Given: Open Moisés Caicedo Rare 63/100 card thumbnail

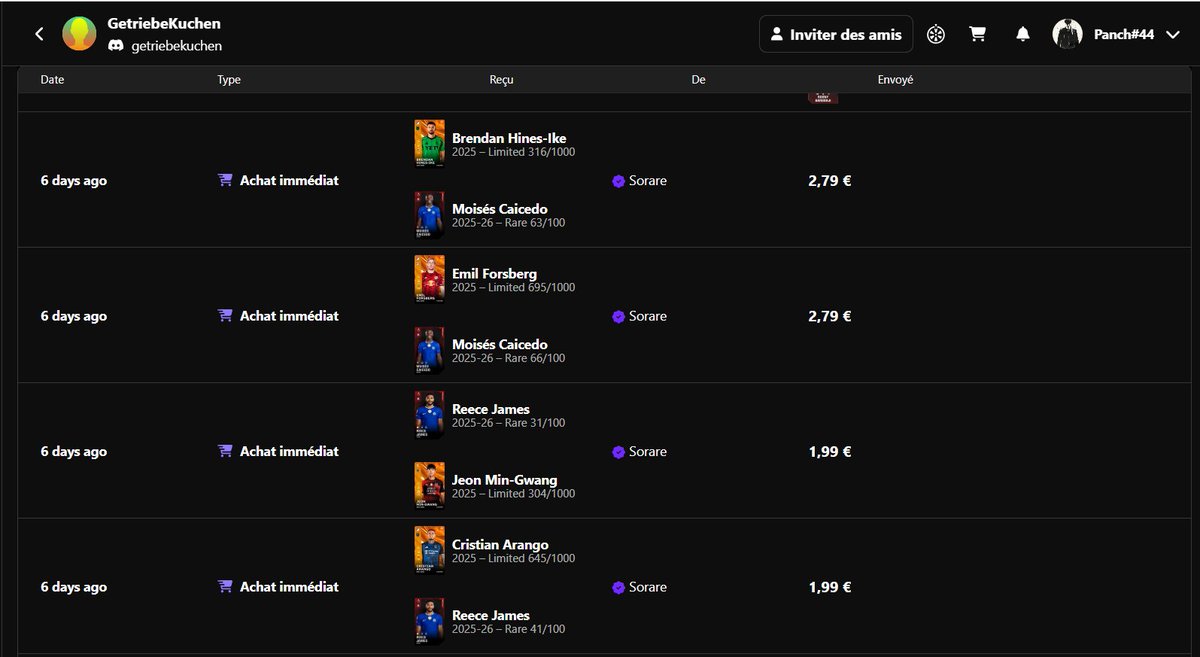Looking at the screenshot, I should click(429, 215).
